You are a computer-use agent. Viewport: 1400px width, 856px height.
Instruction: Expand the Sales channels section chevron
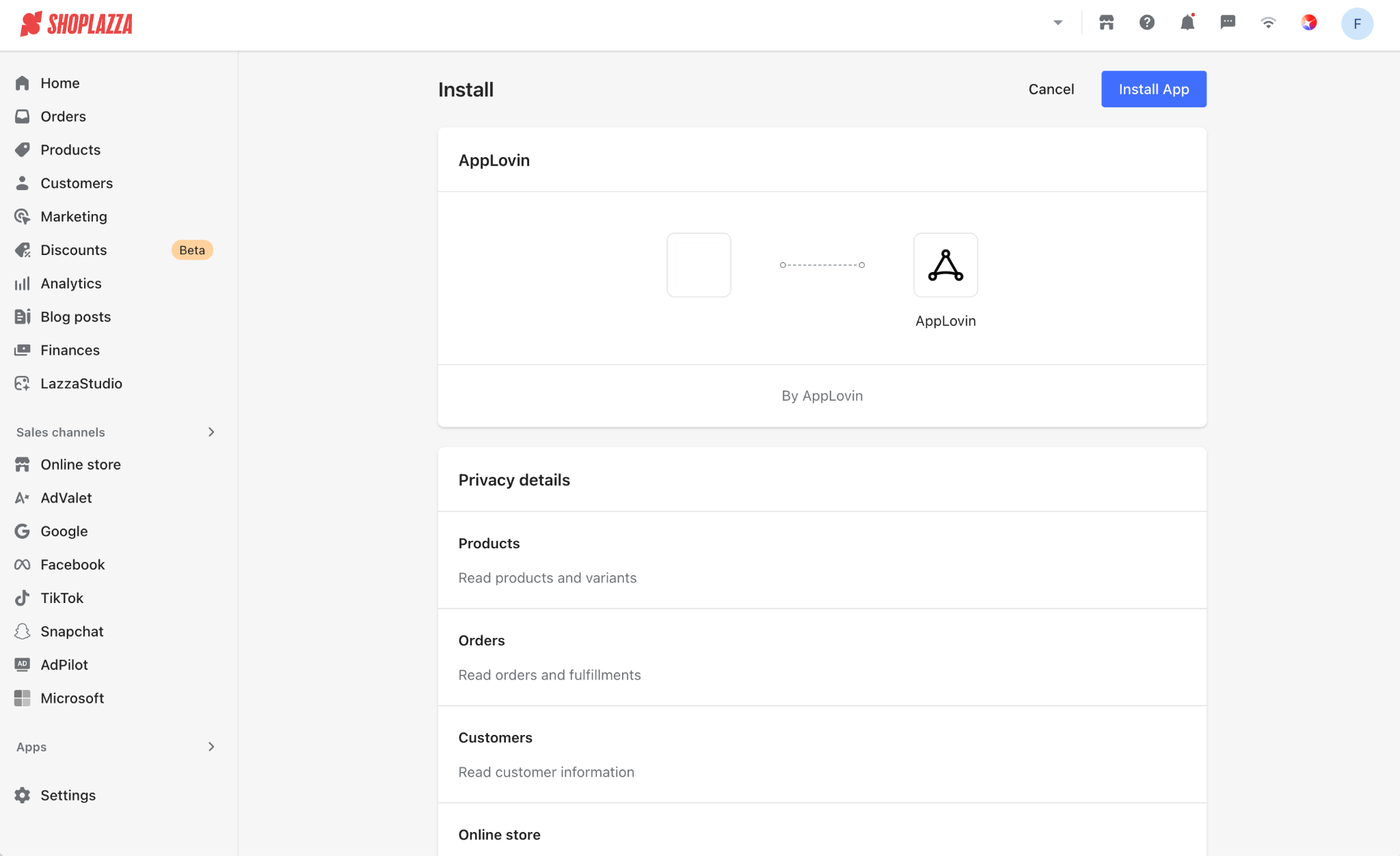click(x=211, y=432)
